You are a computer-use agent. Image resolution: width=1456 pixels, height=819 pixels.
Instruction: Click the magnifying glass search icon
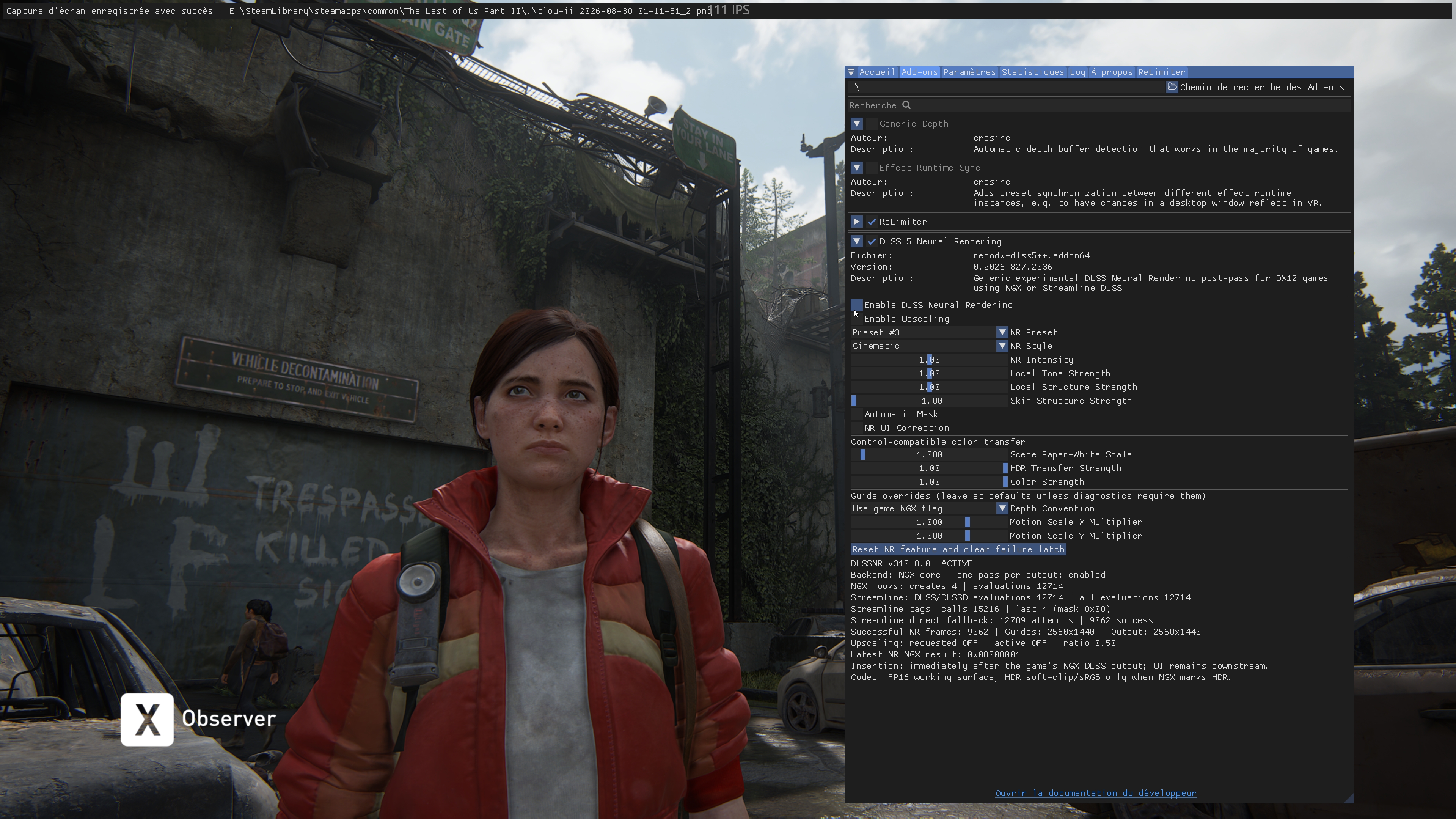[906, 105]
